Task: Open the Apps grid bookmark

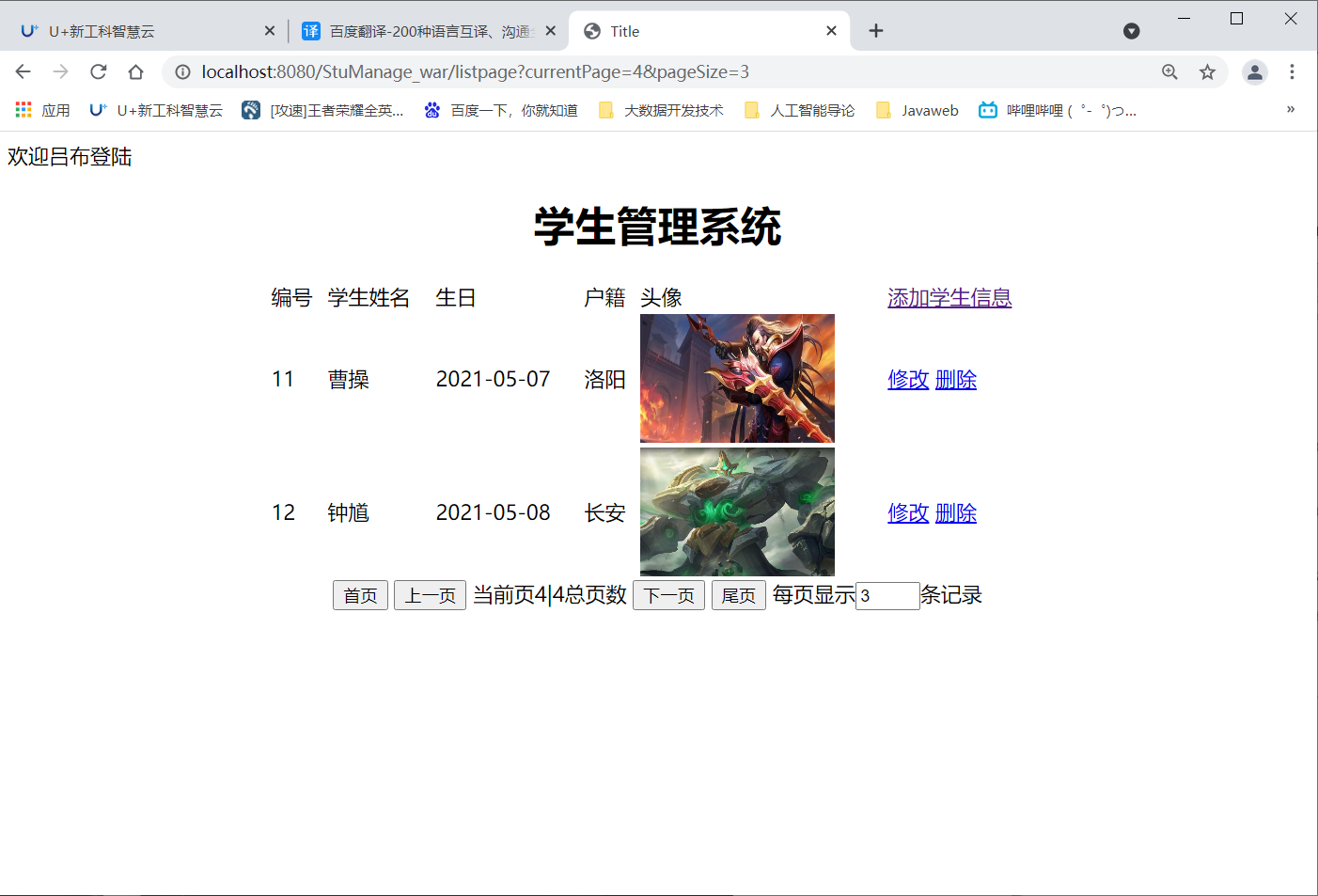Action: tap(42, 110)
